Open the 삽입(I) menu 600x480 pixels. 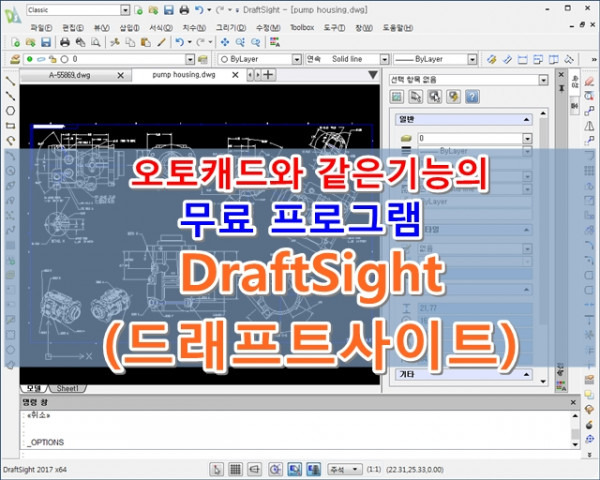[x=129, y=28]
